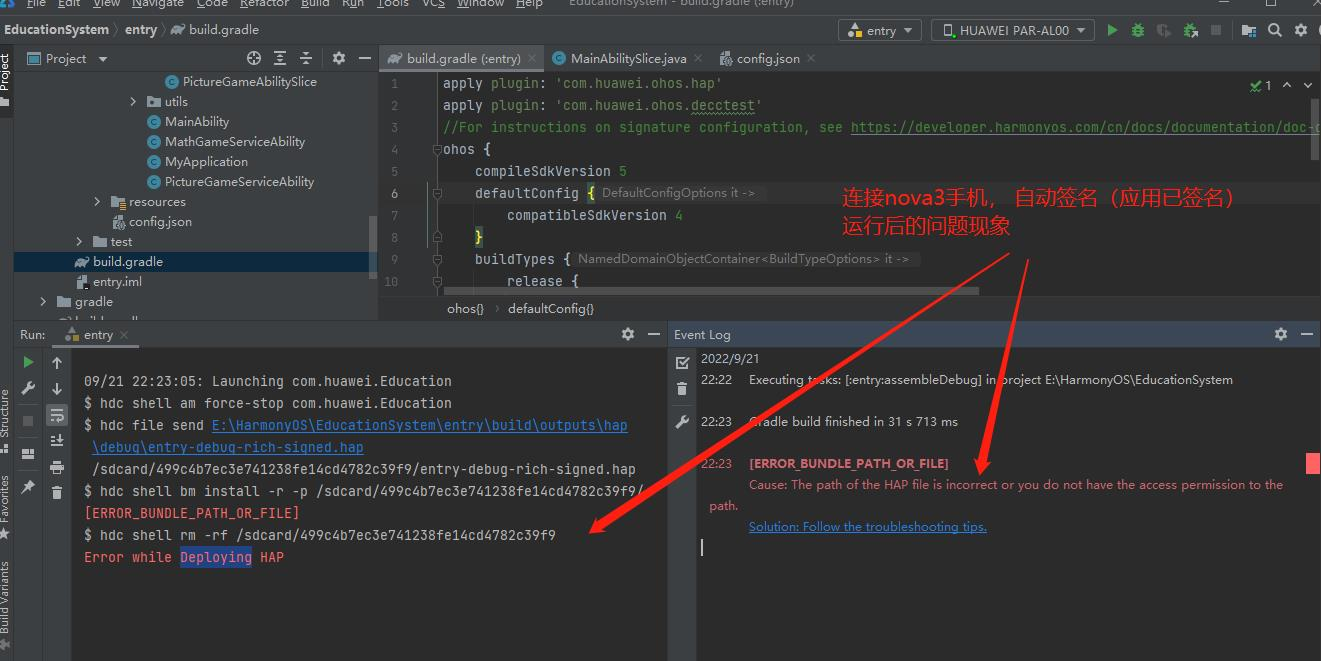The image size is (1321, 661).
Task: Start debugging with the green bug icon
Action: tap(1138, 31)
